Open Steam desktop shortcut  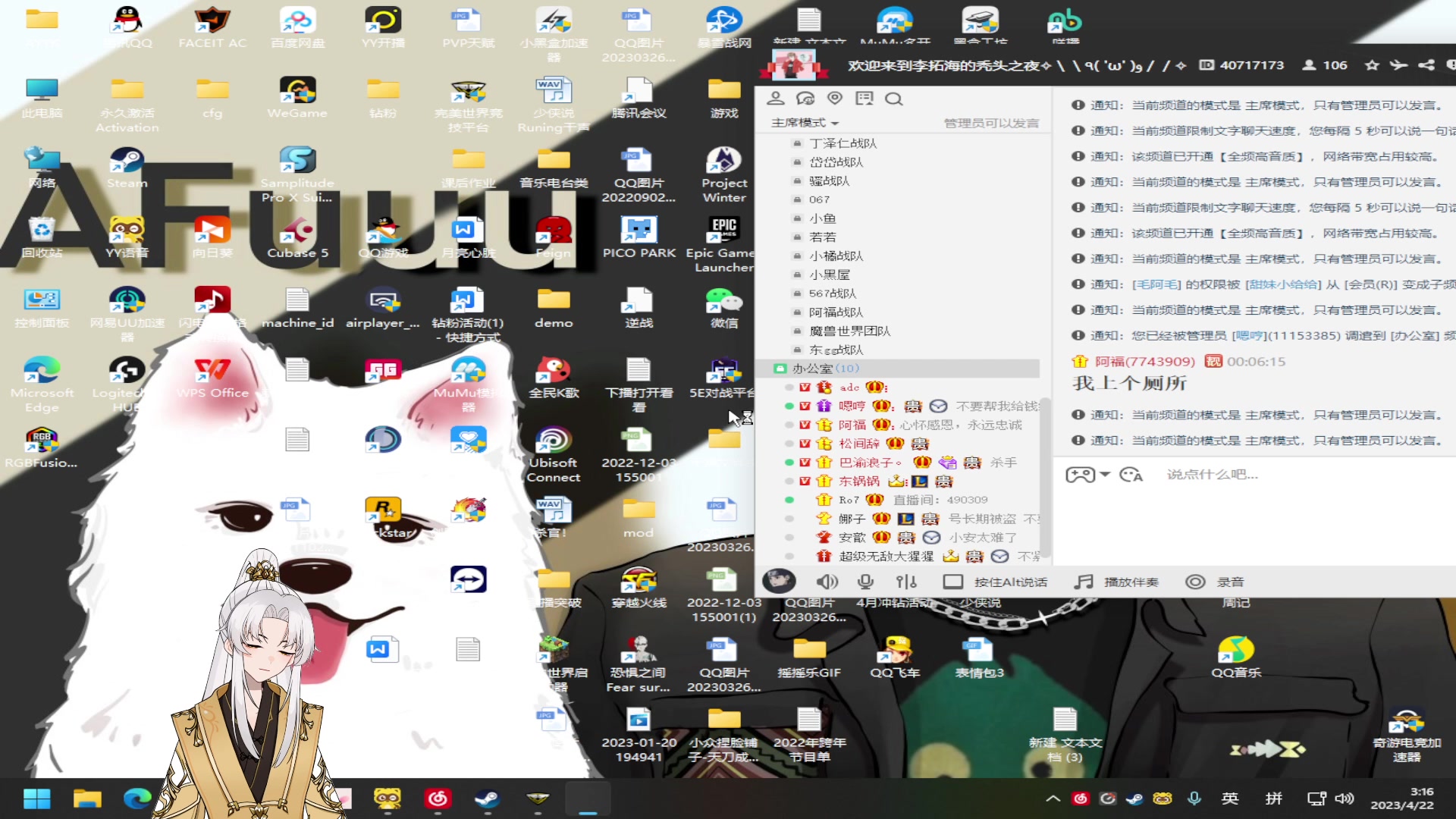pyautogui.click(x=127, y=168)
